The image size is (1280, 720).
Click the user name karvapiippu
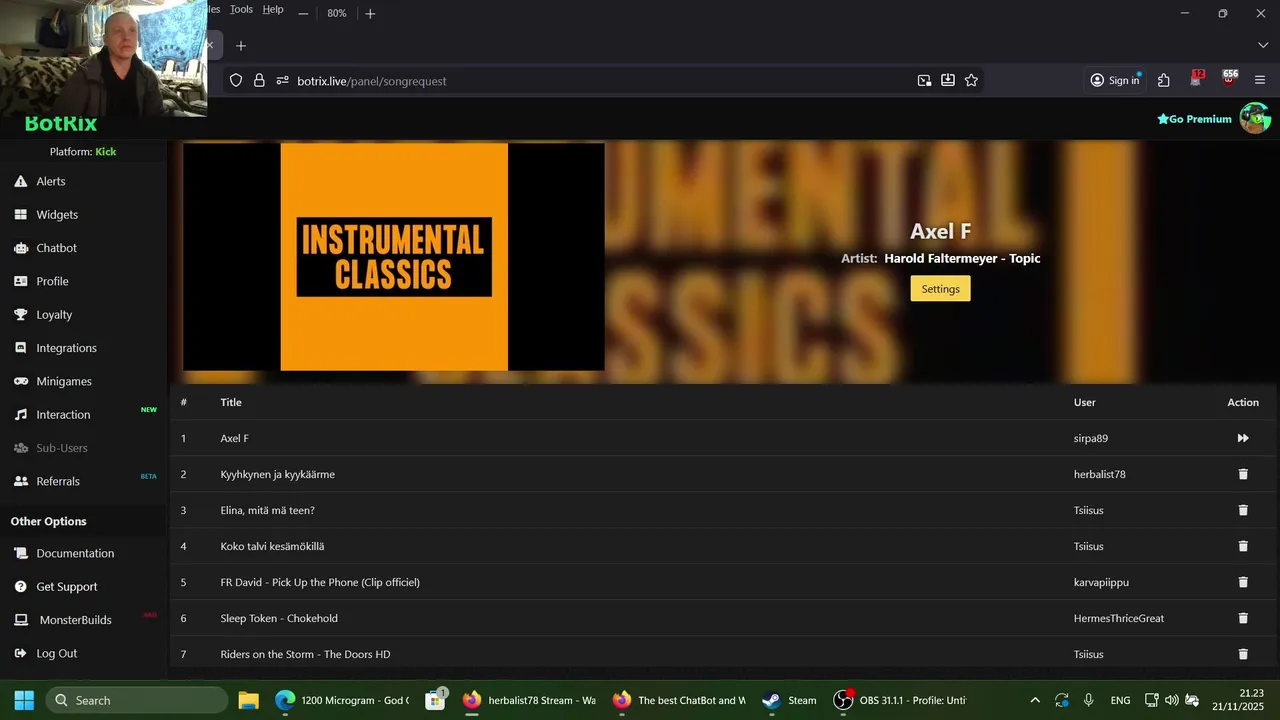1101,582
